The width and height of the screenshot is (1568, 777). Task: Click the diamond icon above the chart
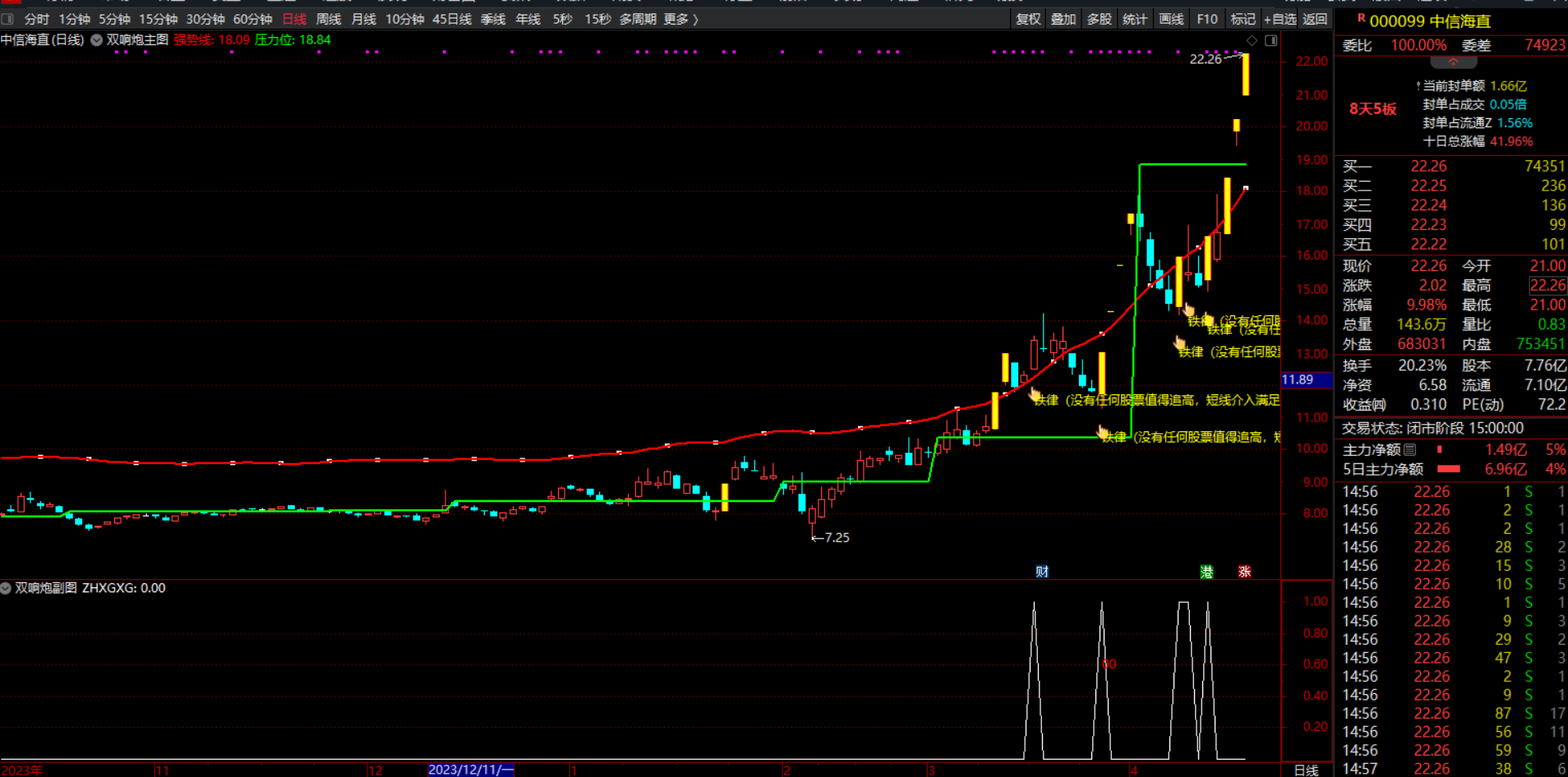point(1252,40)
